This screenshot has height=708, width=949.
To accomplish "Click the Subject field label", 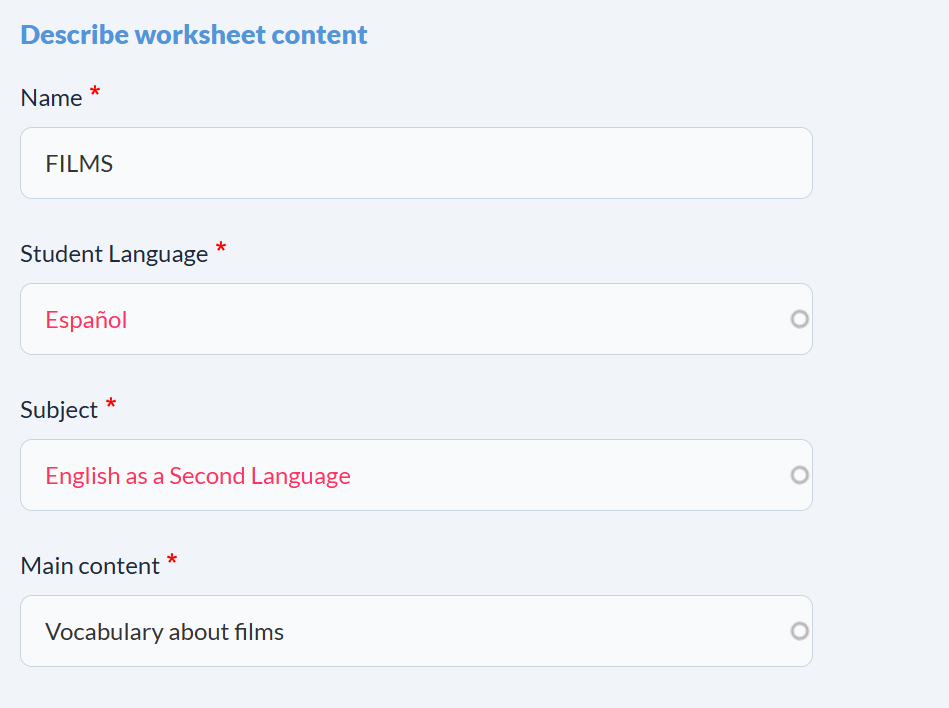I will 59,410.
